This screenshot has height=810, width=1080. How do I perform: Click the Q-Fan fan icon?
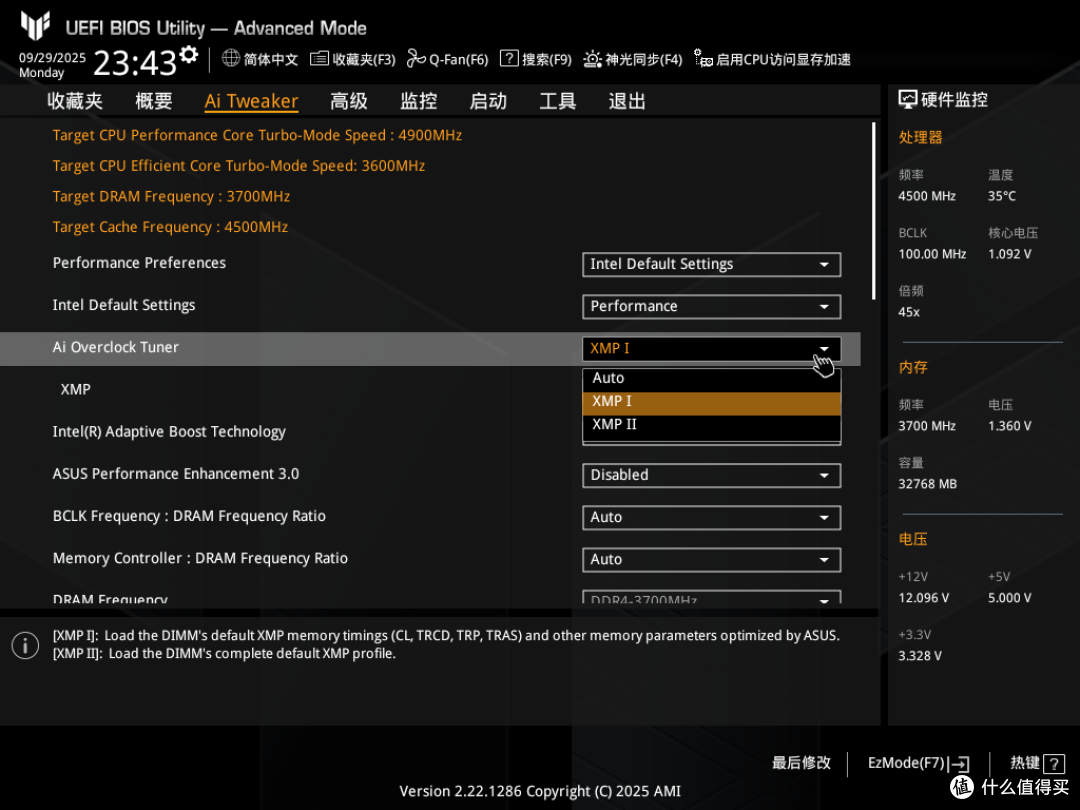click(416, 59)
